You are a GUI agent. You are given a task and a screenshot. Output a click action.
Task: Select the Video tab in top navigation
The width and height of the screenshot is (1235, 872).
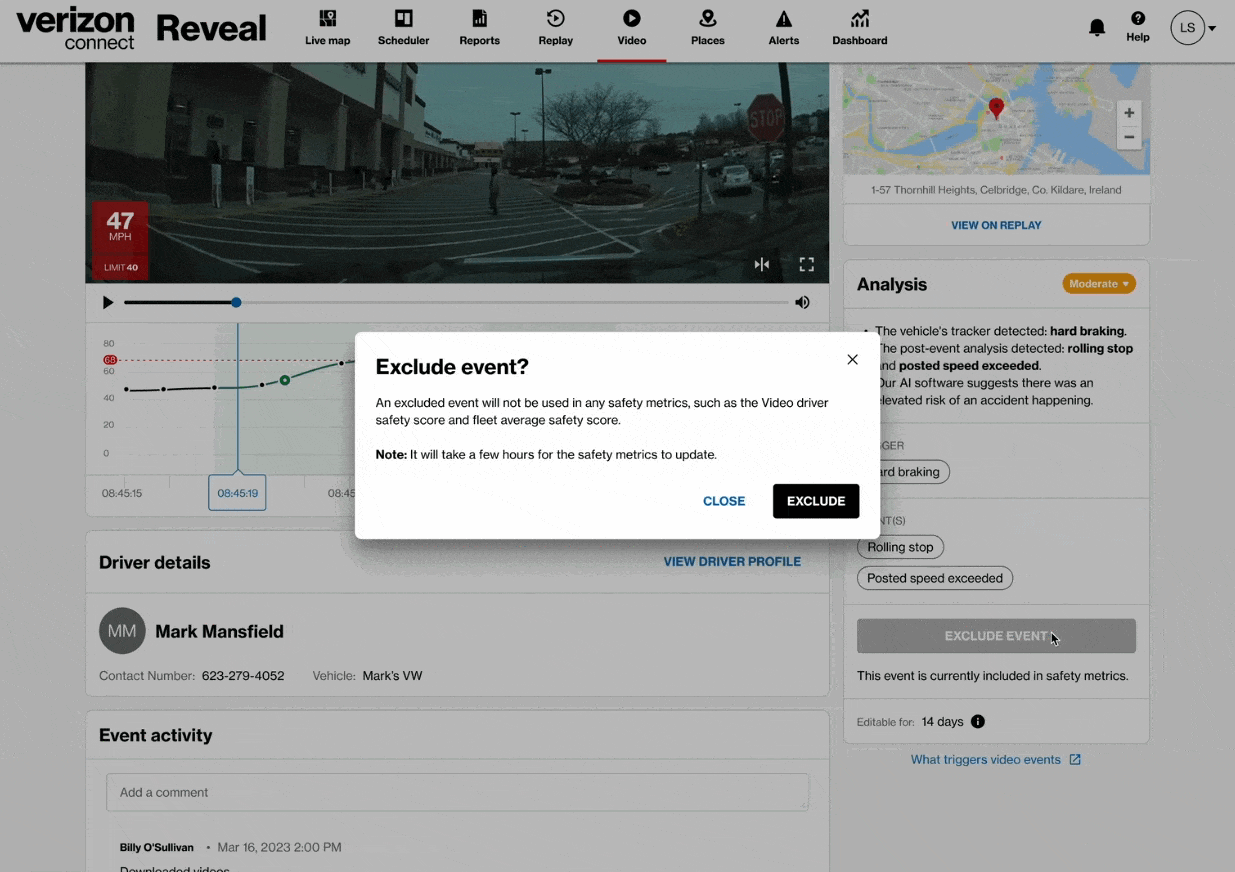point(632,28)
